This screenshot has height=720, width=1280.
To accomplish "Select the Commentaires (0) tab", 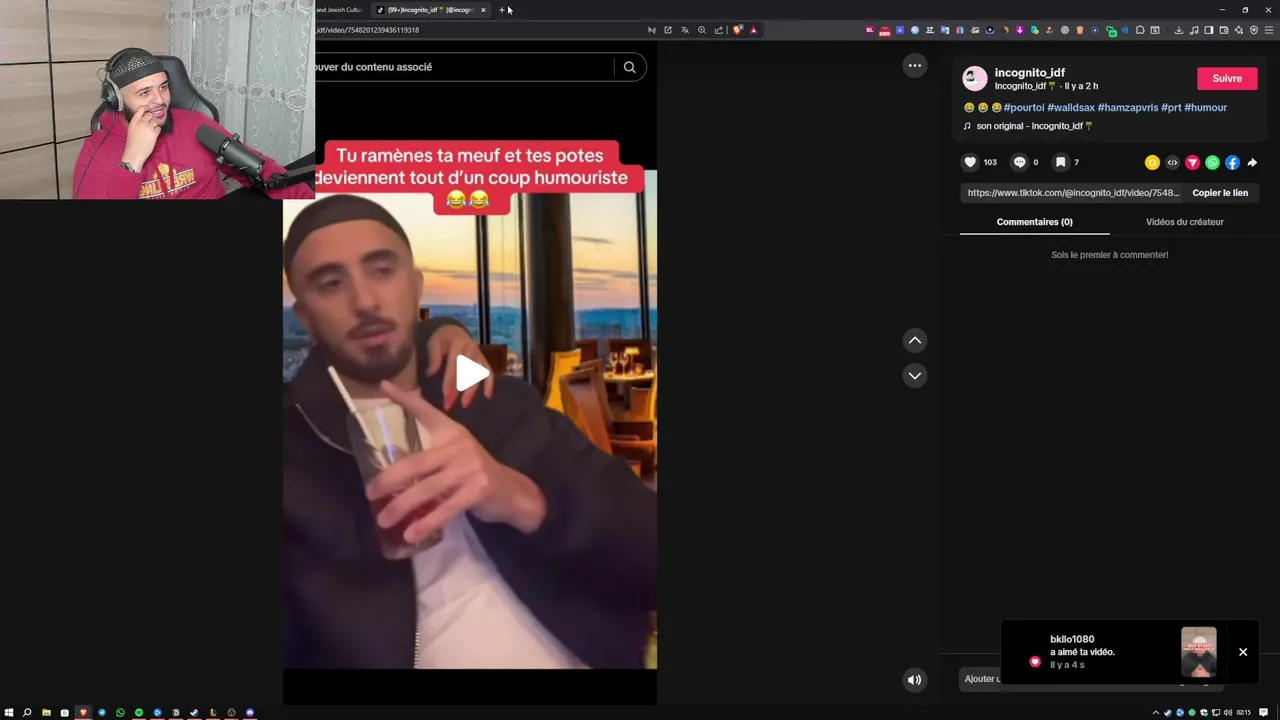I will point(1034,222).
